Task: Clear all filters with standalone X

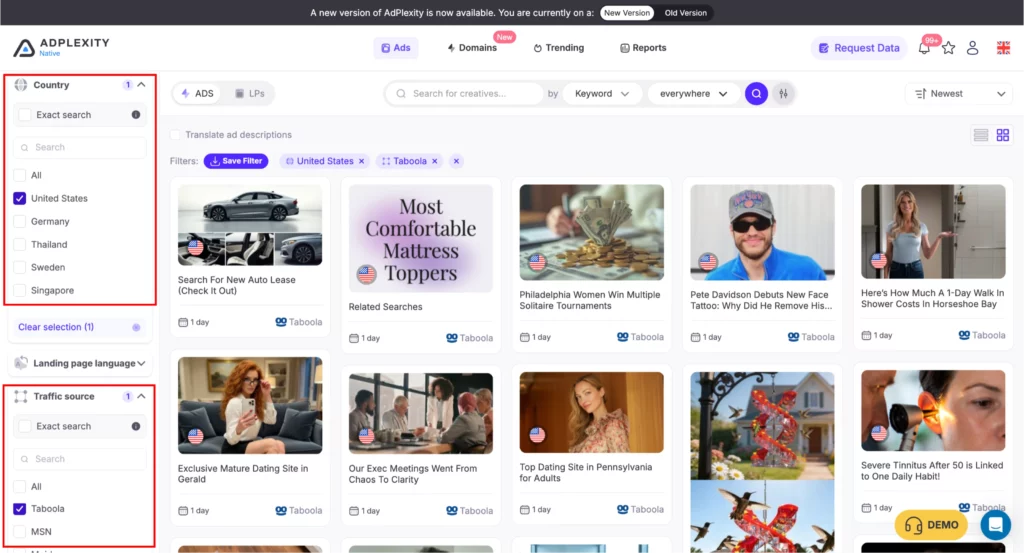Action: coord(456,161)
